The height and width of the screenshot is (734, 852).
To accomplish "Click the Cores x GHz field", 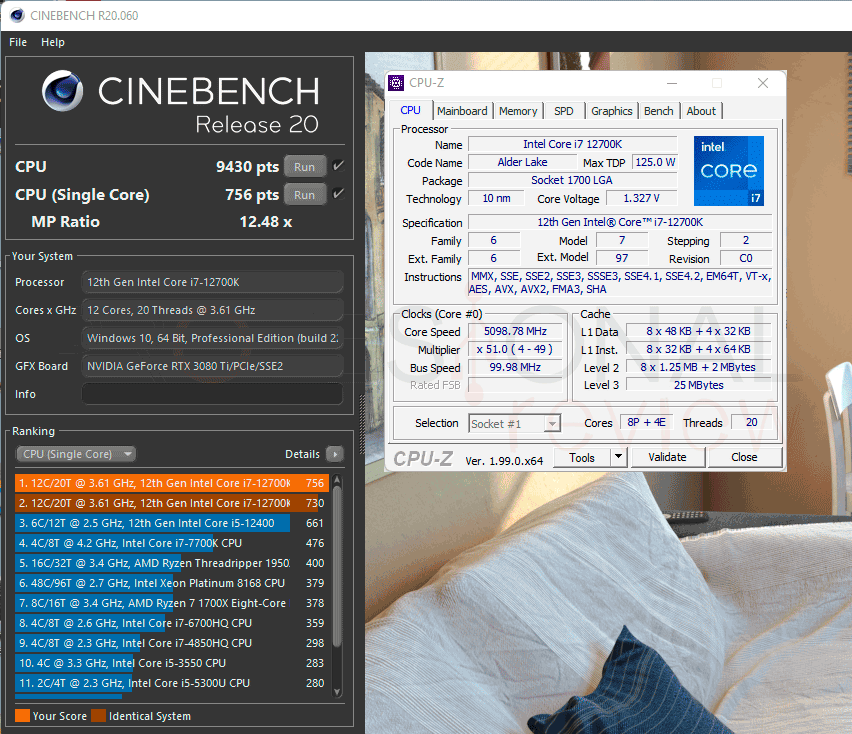I will (212, 310).
